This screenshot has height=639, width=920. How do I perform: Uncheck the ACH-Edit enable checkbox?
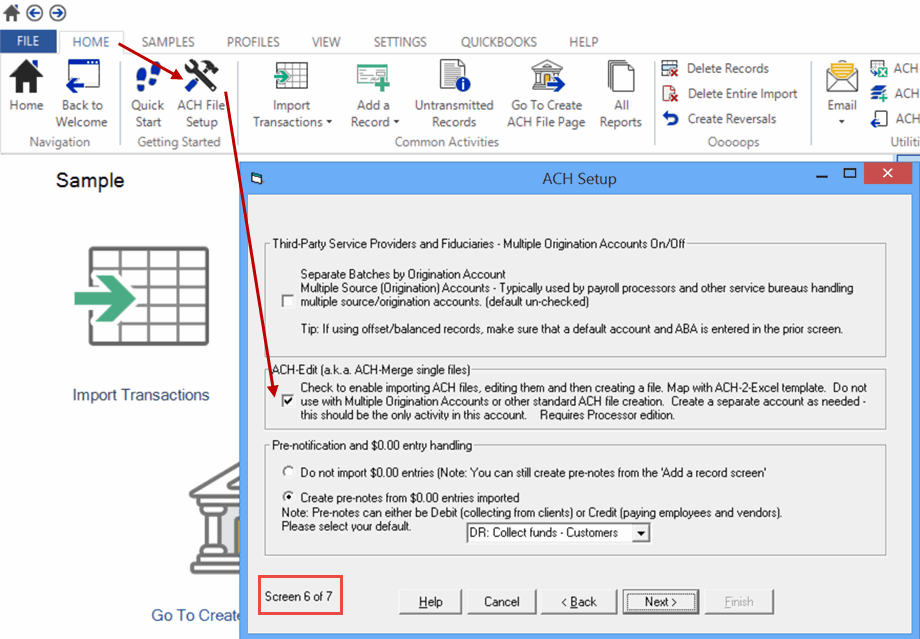[x=288, y=400]
